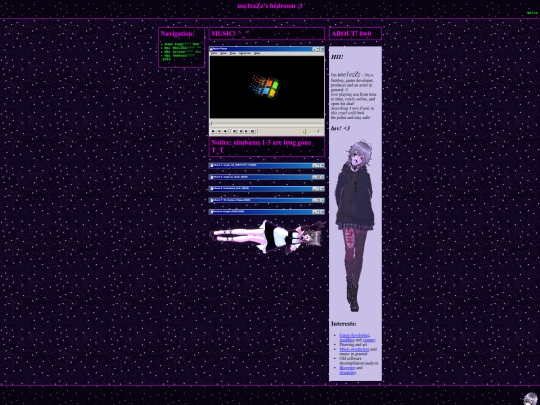The image size is (540, 405).
Task: Follow the Game developing interest link
Action: coord(355,335)
